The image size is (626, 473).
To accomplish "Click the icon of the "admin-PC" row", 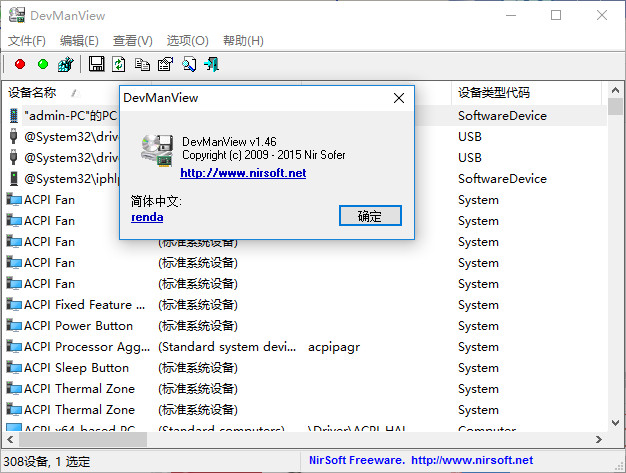I will tap(14, 115).
